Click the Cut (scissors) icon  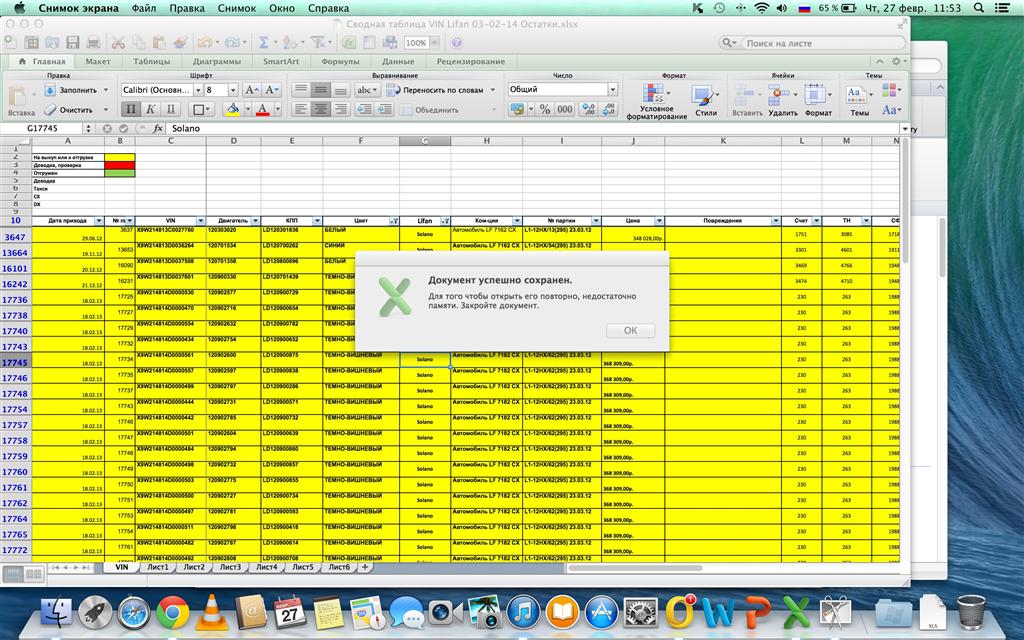coord(118,42)
